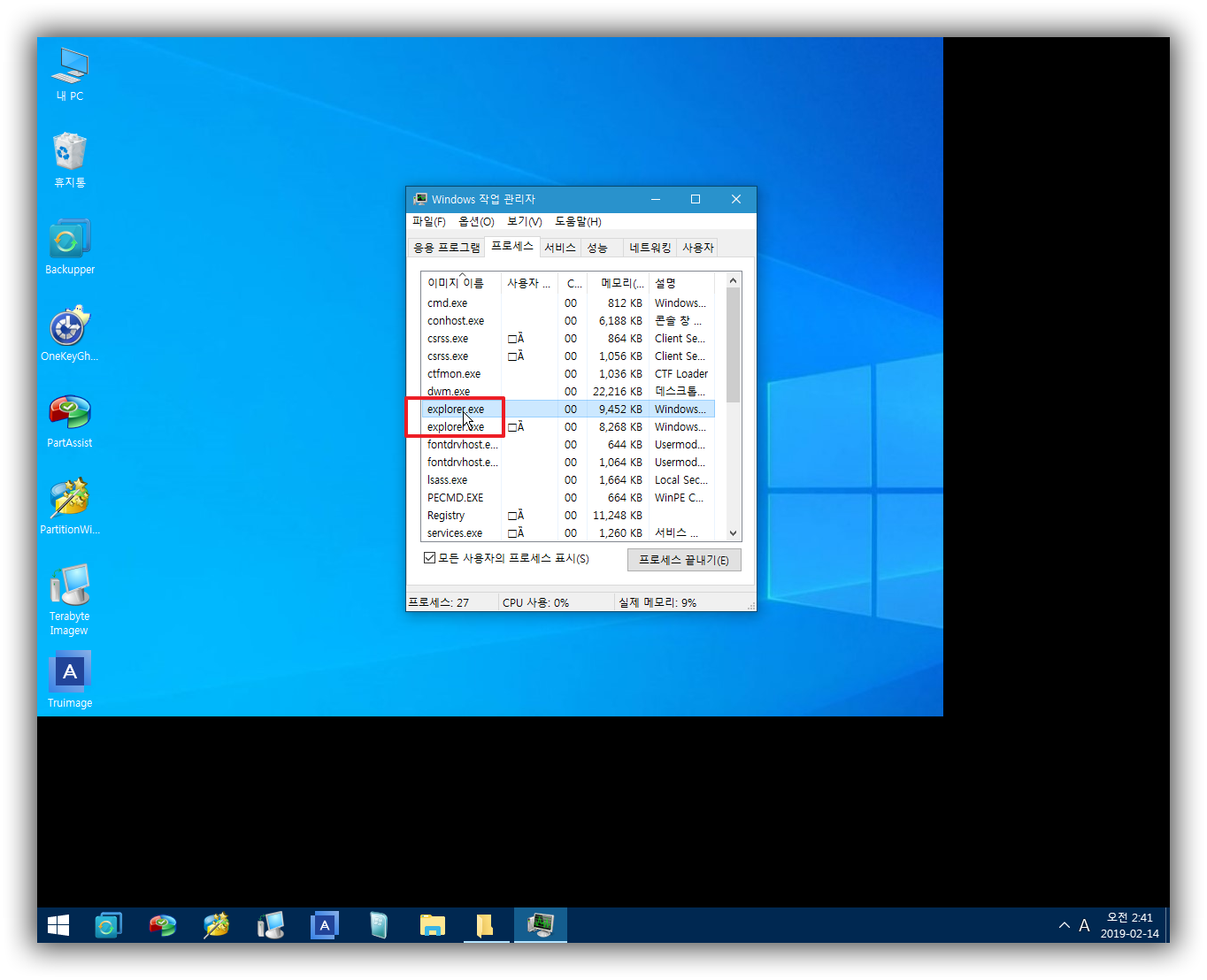Open PartAssist desktop shortcut
The width and height of the screenshot is (1207, 980).
tap(70, 420)
